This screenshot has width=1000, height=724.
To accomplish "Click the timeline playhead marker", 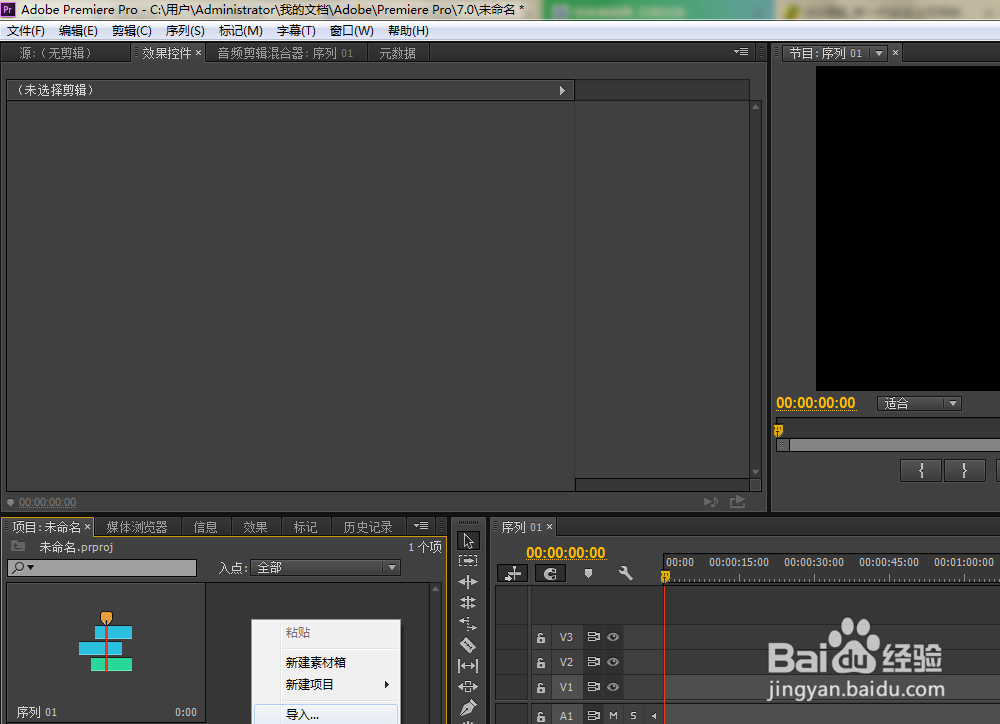I will (x=665, y=576).
